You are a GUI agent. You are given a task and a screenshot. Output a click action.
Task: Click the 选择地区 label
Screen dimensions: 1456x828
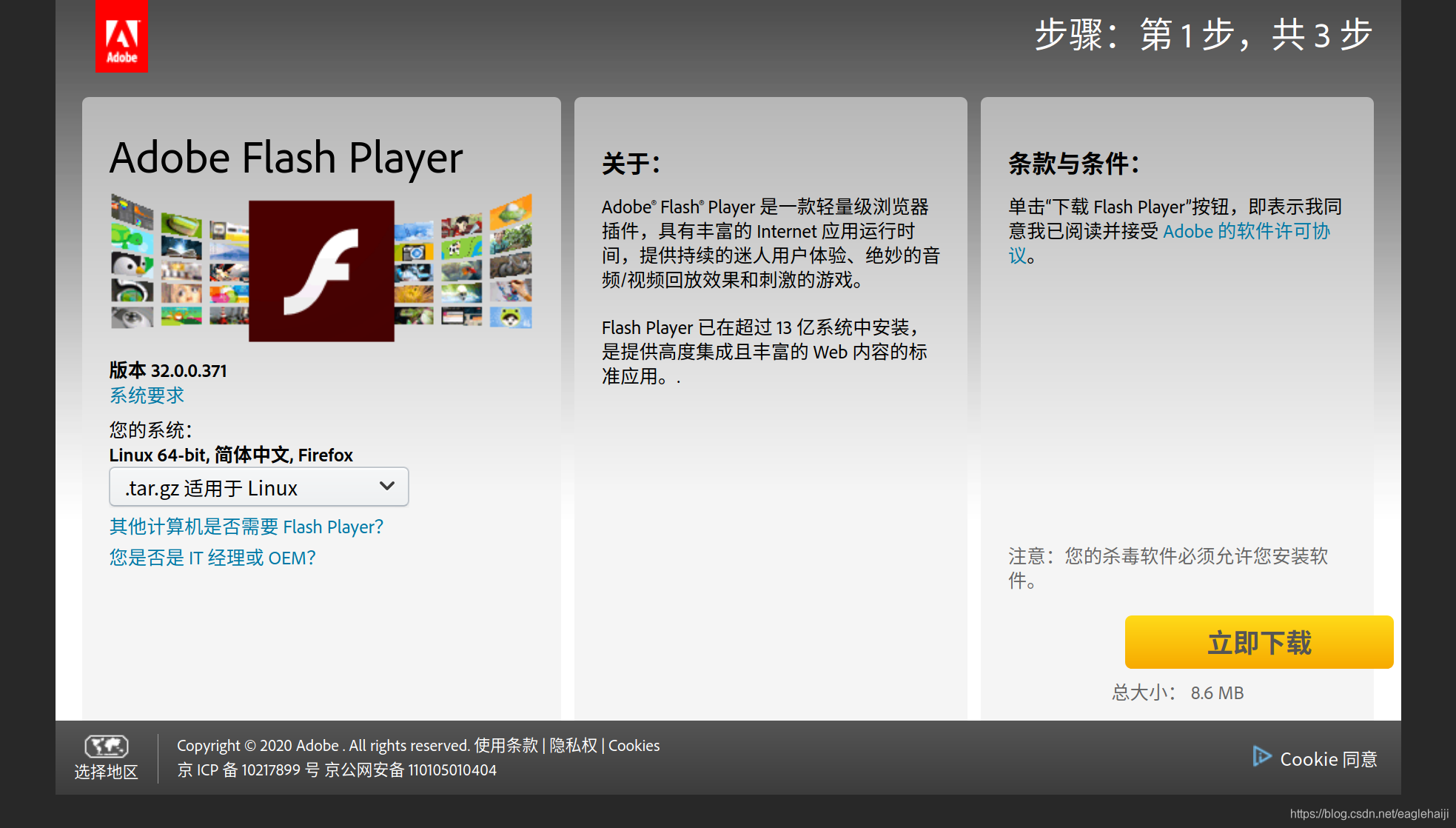pos(107,772)
